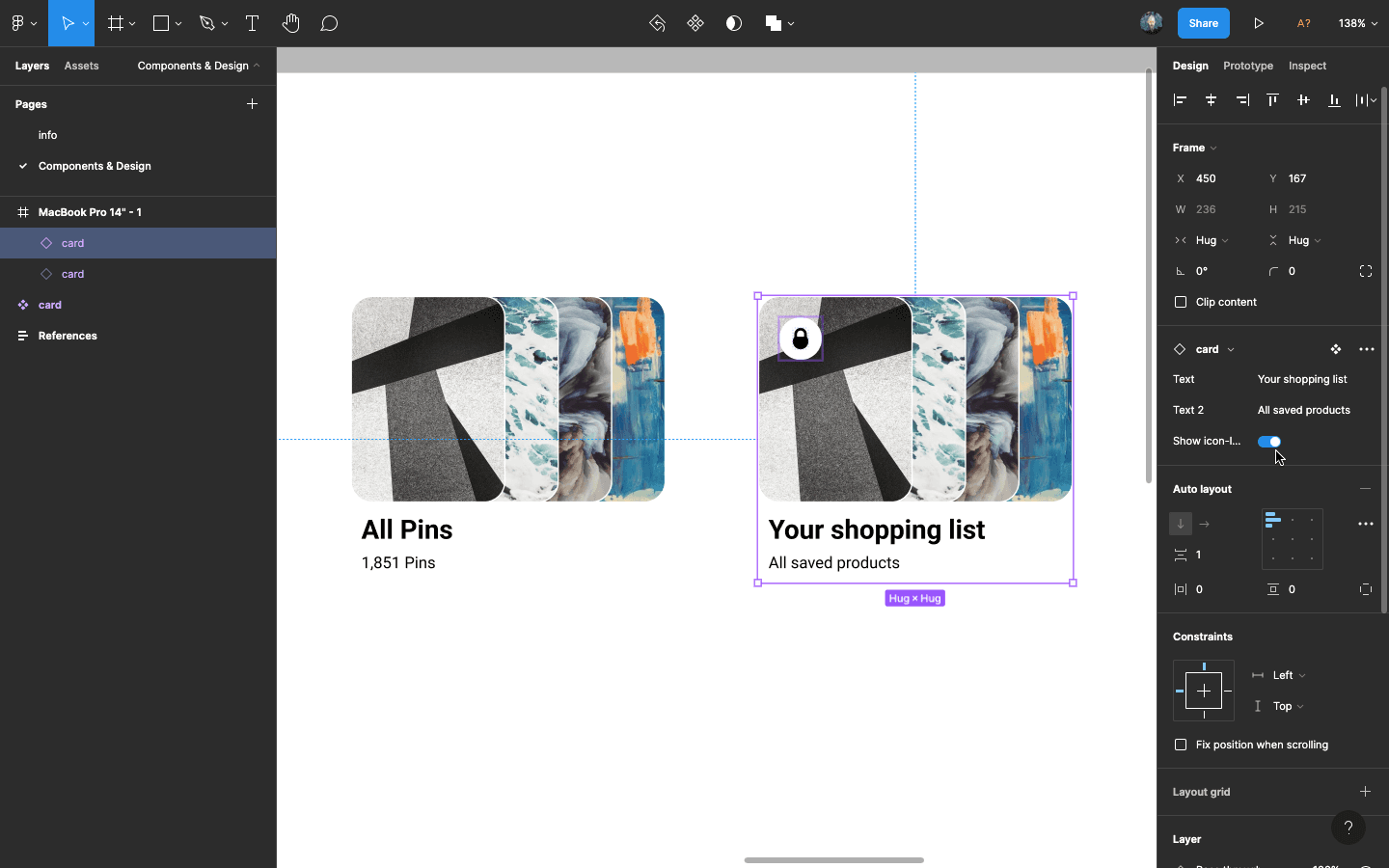Click the create component icon in toolbar
This screenshot has width=1389, height=868.
pyautogui.click(x=695, y=23)
